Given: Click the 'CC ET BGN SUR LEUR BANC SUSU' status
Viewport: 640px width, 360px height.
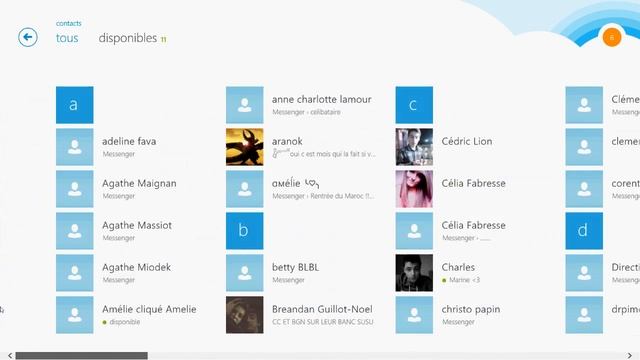Looking at the screenshot, I should pos(322,322).
